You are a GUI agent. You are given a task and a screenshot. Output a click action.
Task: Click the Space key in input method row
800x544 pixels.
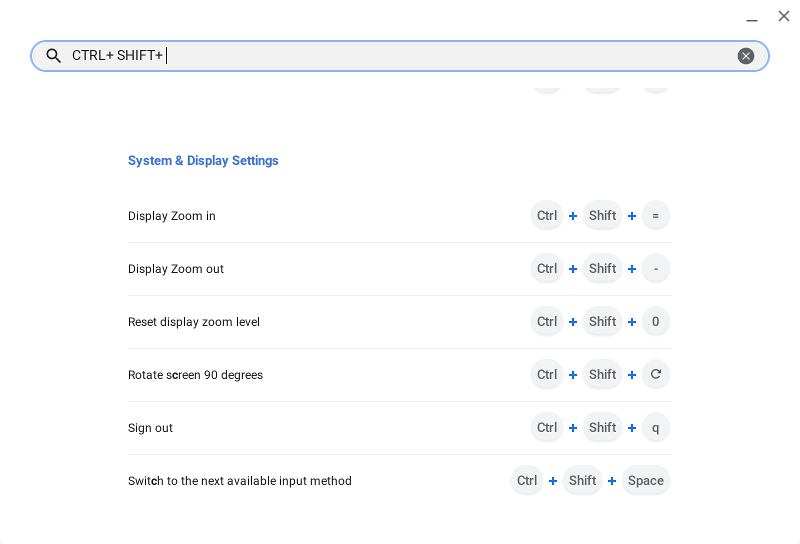[646, 480]
